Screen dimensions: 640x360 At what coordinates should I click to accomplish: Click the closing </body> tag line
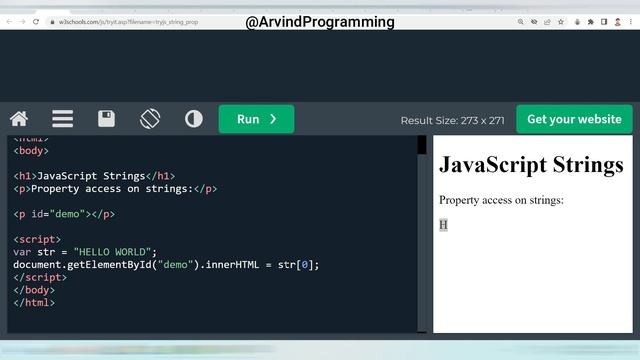[x=34, y=290]
